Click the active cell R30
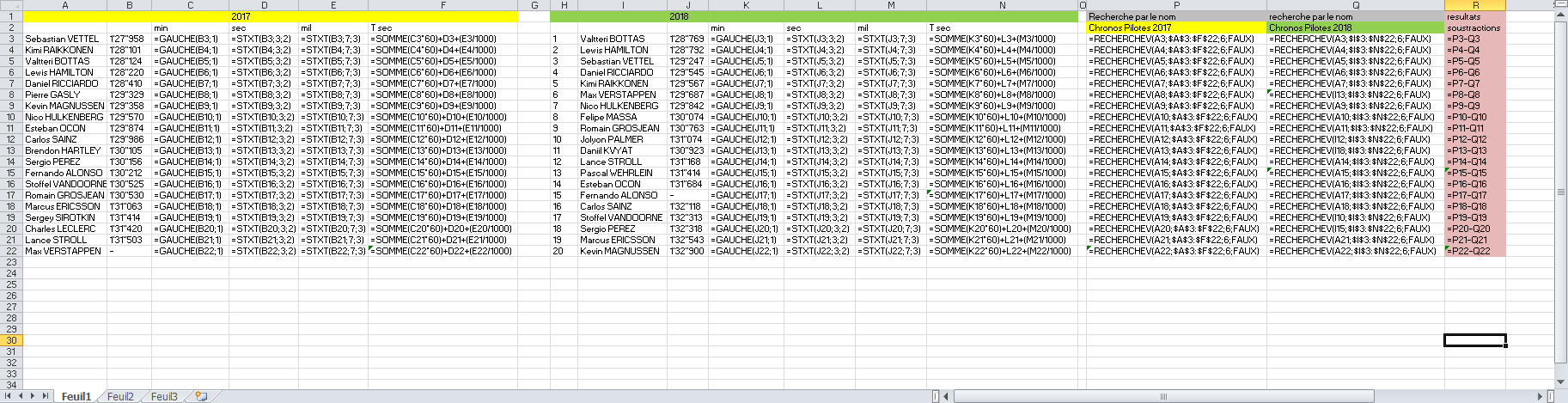 (1475, 340)
